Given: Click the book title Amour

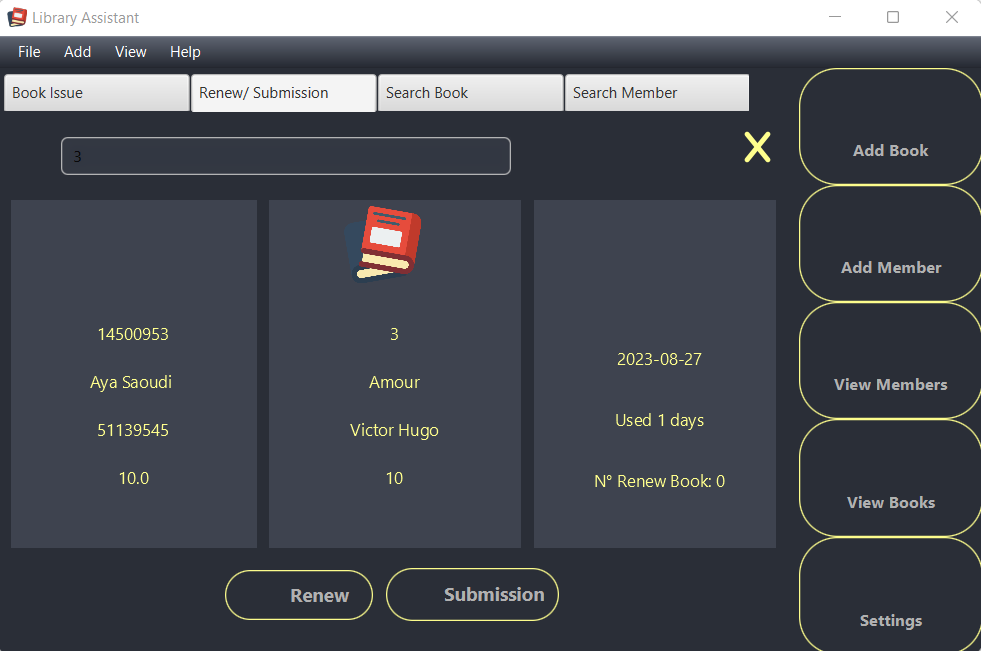Looking at the screenshot, I should tap(394, 382).
